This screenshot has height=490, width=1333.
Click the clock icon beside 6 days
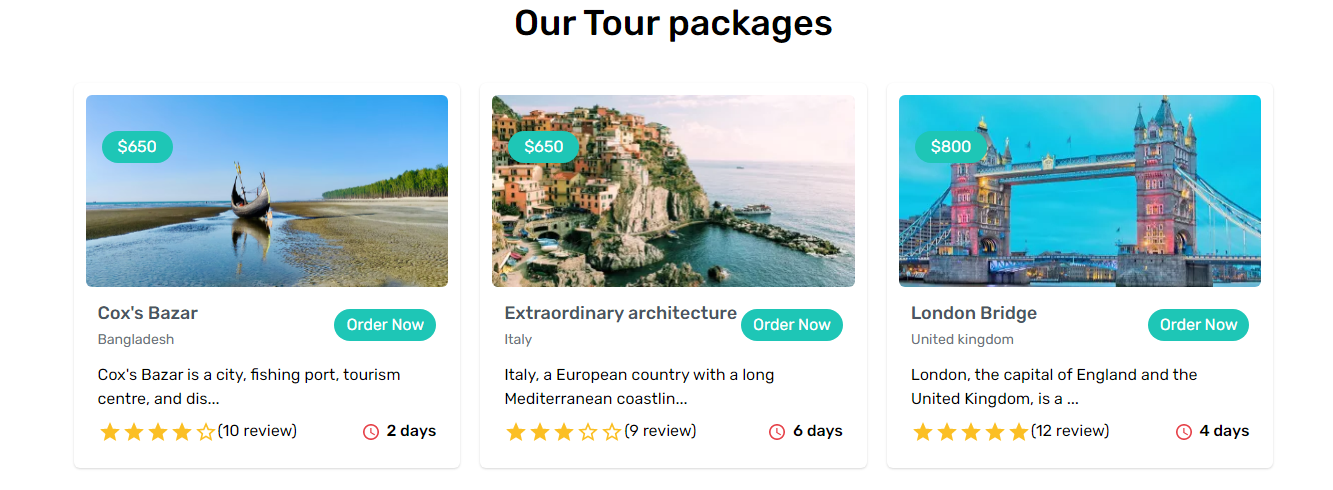tap(777, 432)
